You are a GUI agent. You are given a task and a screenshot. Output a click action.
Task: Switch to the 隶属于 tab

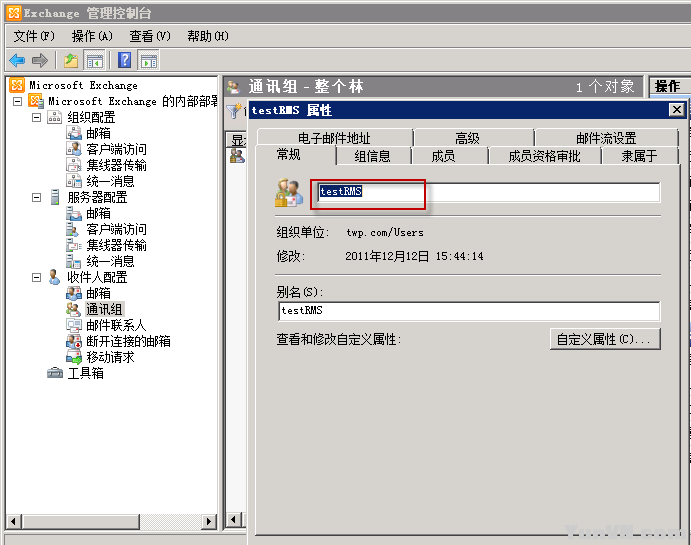(x=639, y=156)
